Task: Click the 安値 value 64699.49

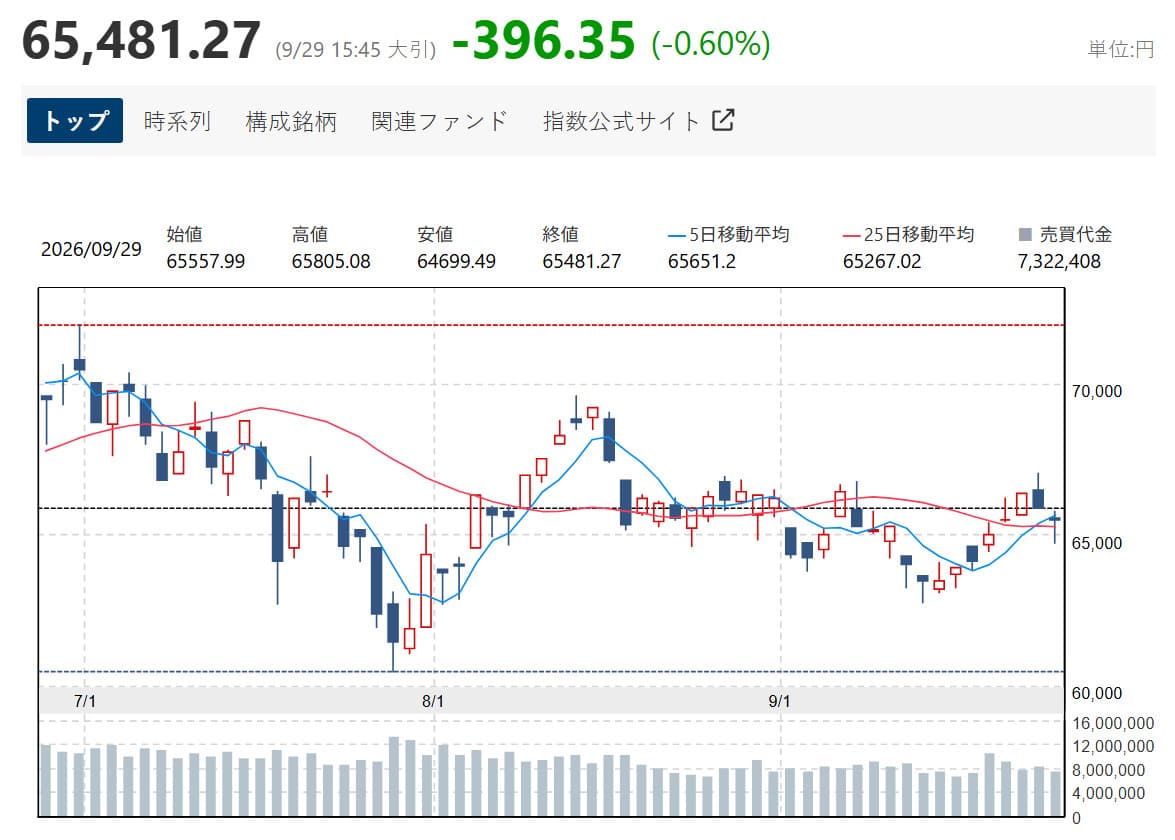Action: click(456, 261)
